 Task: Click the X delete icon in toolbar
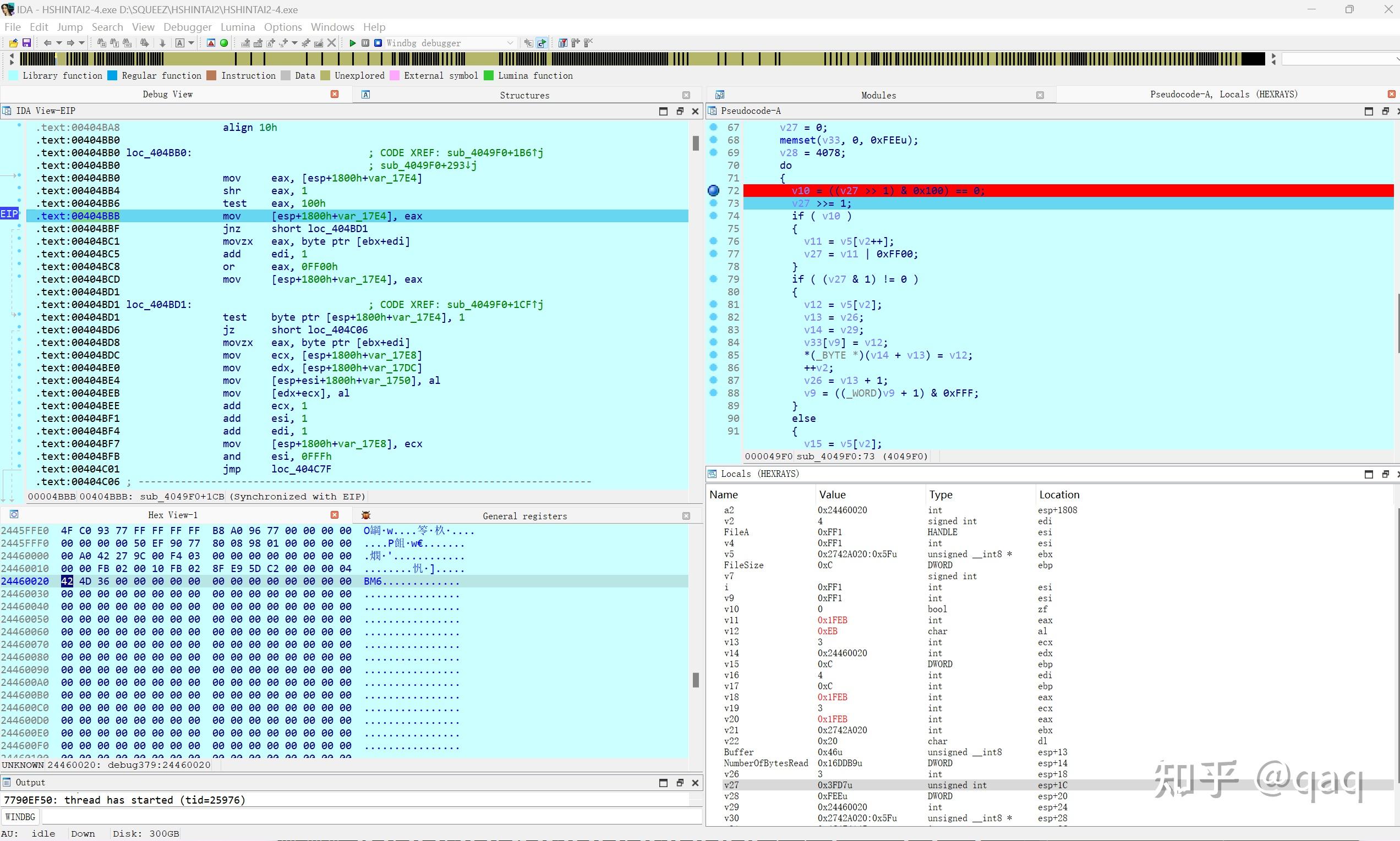(332, 43)
